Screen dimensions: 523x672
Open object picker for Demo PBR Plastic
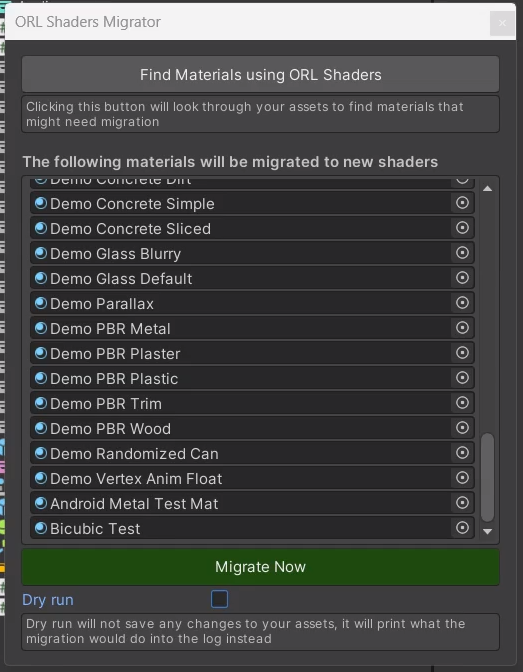coord(462,378)
